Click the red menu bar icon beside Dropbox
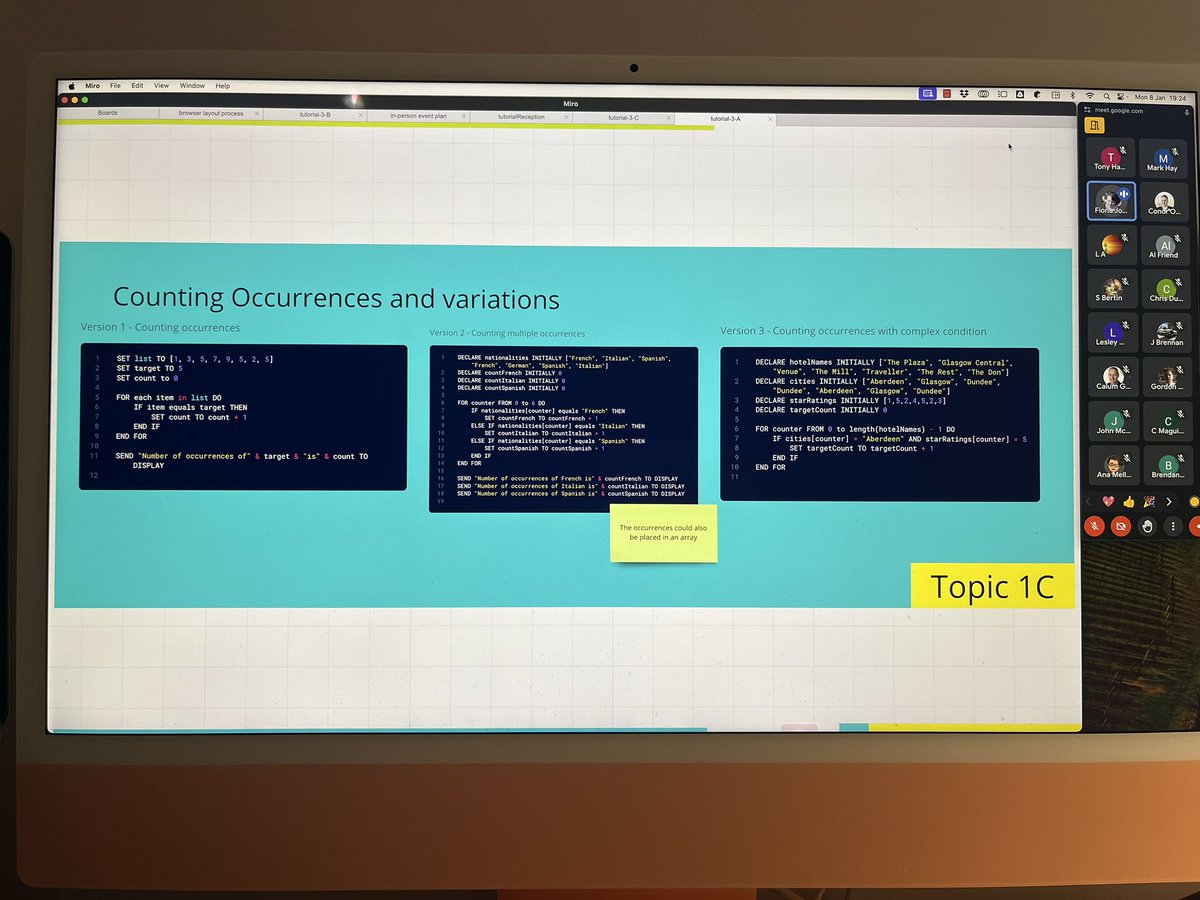This screenshot has height=900, width=1200. pos(947,93)
